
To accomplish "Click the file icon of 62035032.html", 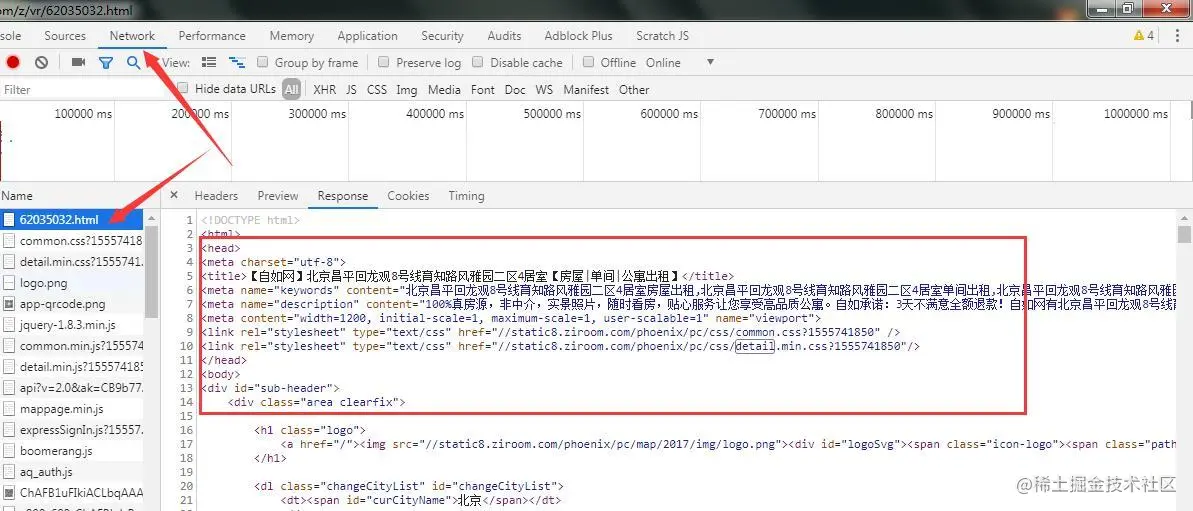I will [x=9, y=220].
